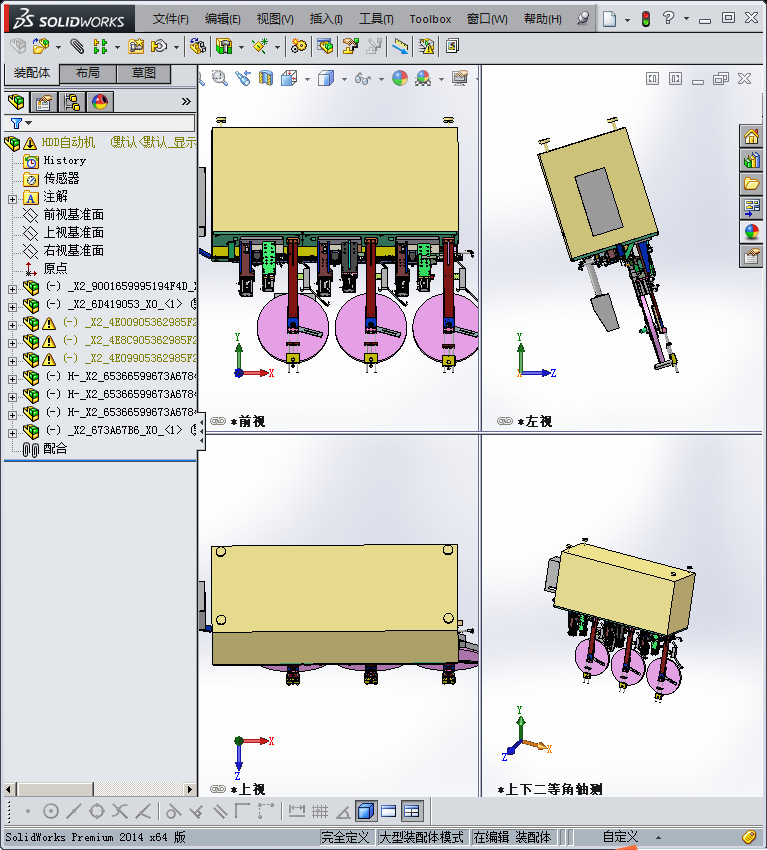This screenshot has width=767, height=850.
Task: Click the feature tree horizontal scrollbar right arrow
Action: (189, 789)
